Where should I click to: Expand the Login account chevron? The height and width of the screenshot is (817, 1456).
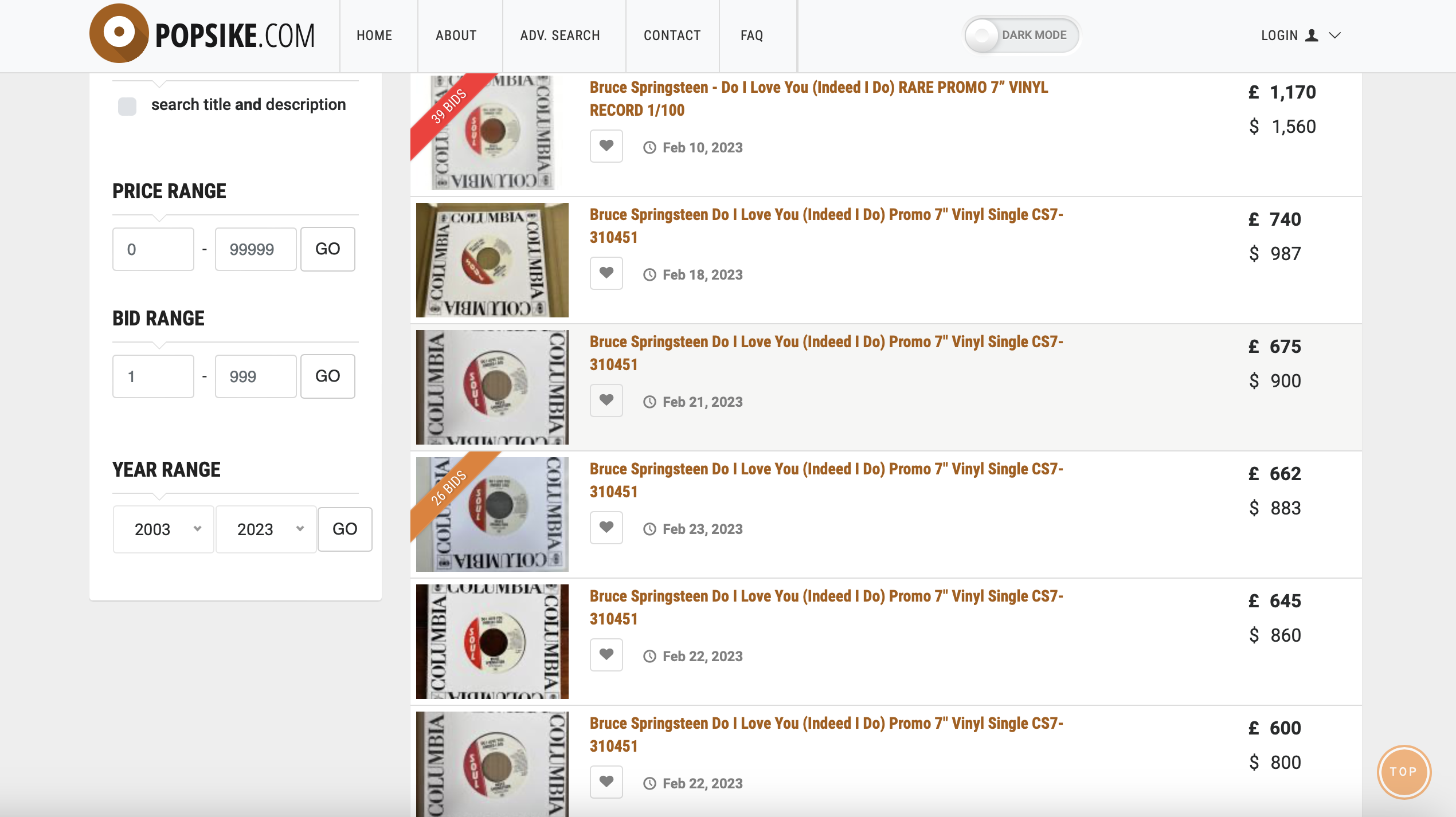pos(1335,36)
